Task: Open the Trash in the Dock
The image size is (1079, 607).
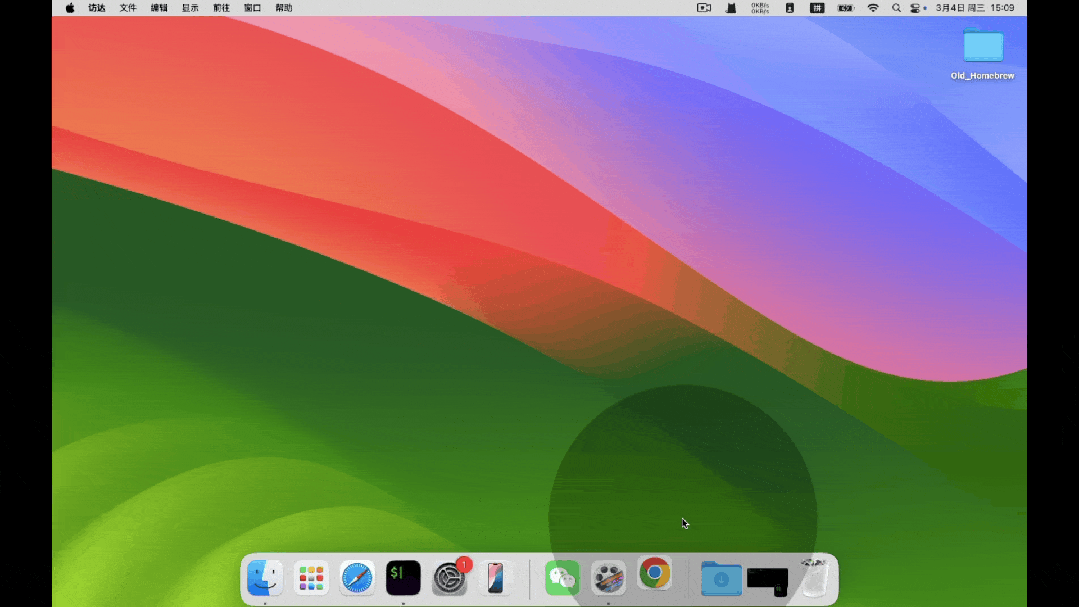Action: click(815, 577)
